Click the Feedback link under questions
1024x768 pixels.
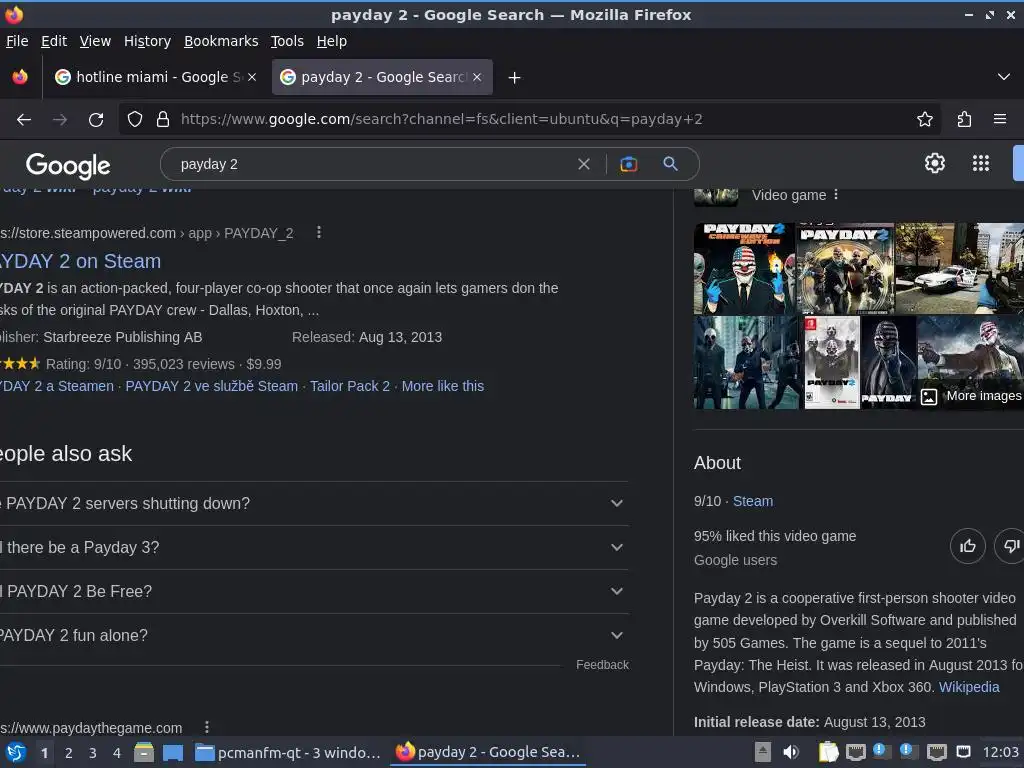click(602, 665)
